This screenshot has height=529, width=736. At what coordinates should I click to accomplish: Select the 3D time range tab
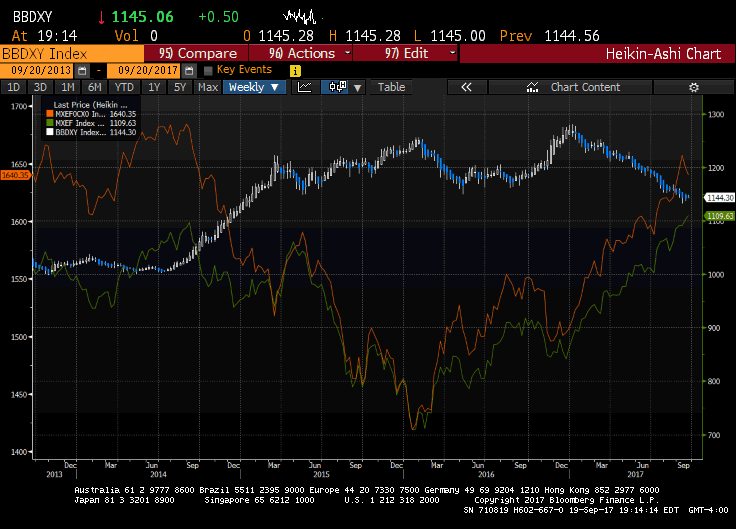tap(40, 87)
